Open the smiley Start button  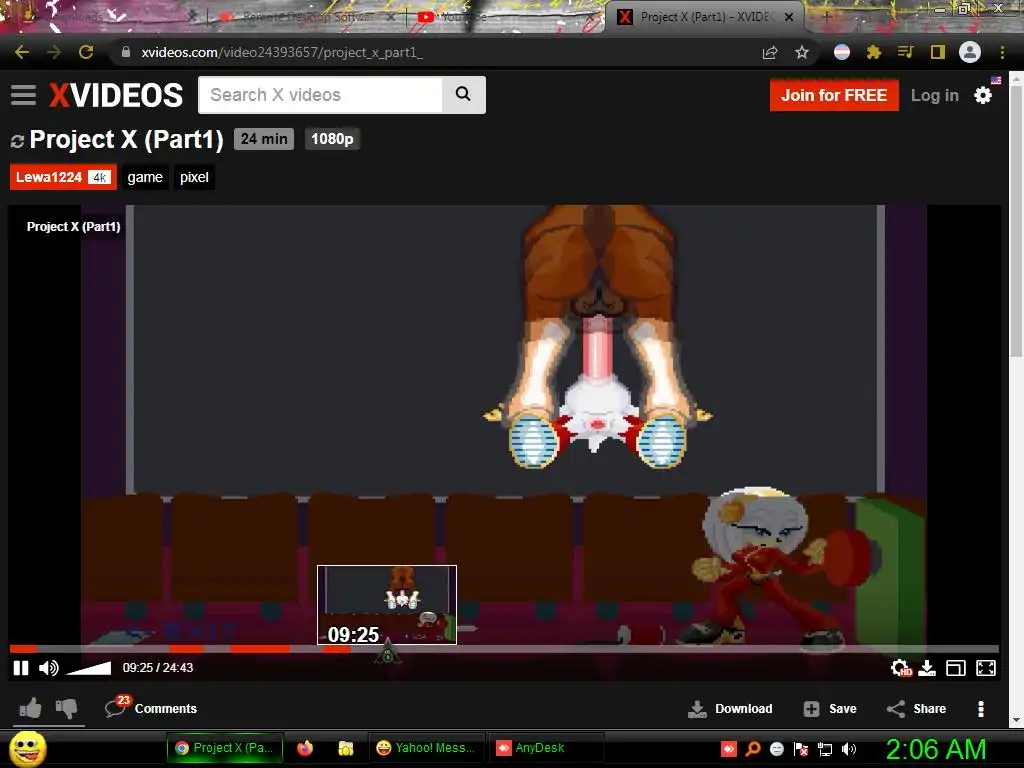point(28,749)
